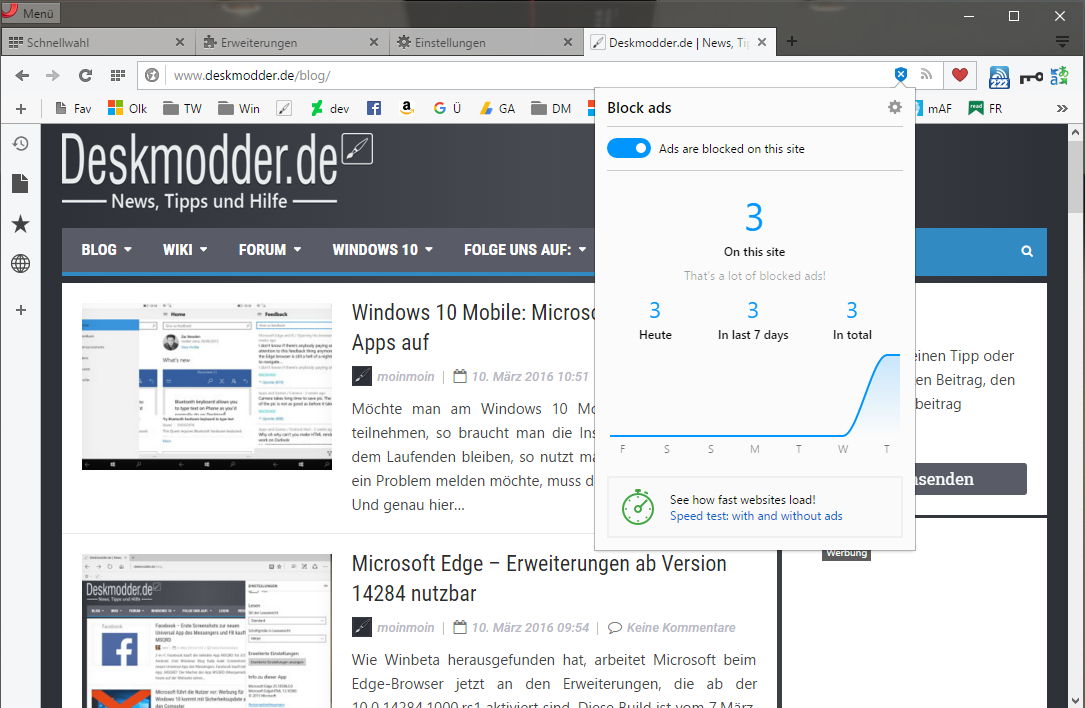
Task: Click the site search magnifier icon
Action: tap(1027, 252)
